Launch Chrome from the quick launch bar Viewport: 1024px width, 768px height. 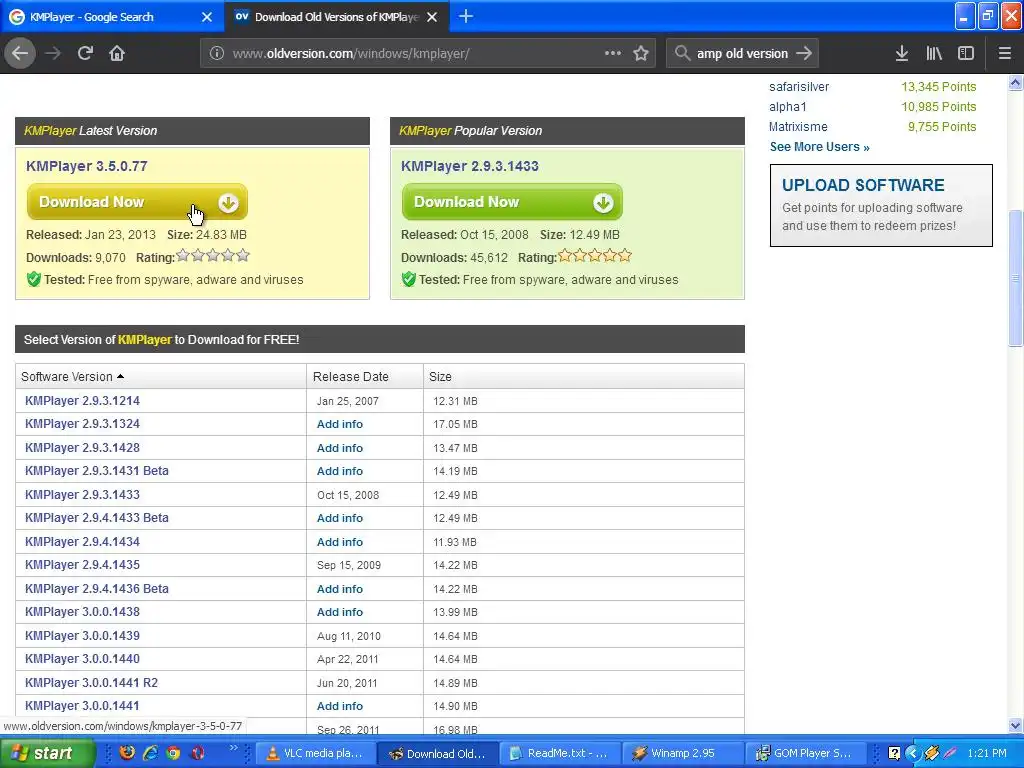pyautogui.click(x=173, y=753)
